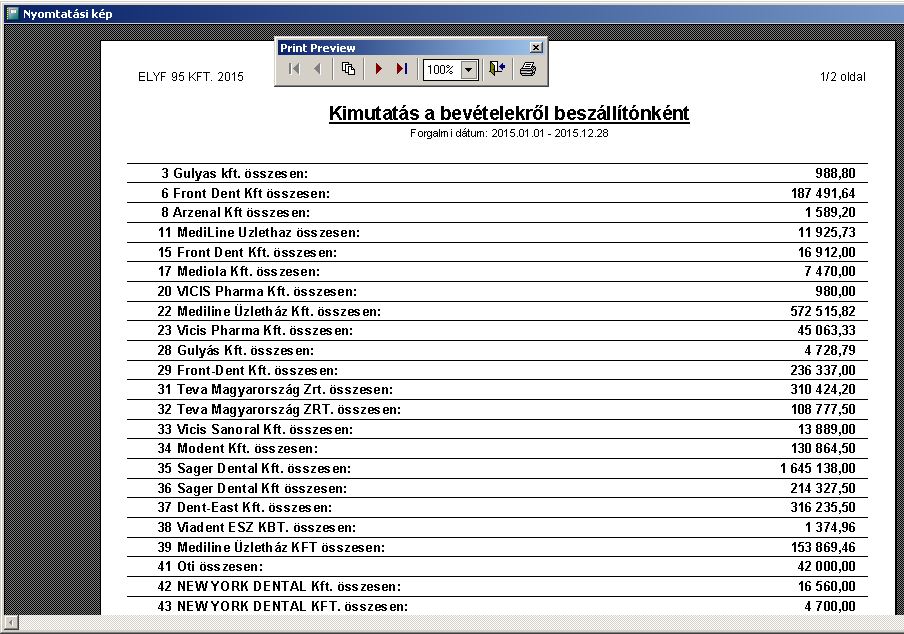Select the 23 Vicis Pharma Kft. row

pos(497,331)
